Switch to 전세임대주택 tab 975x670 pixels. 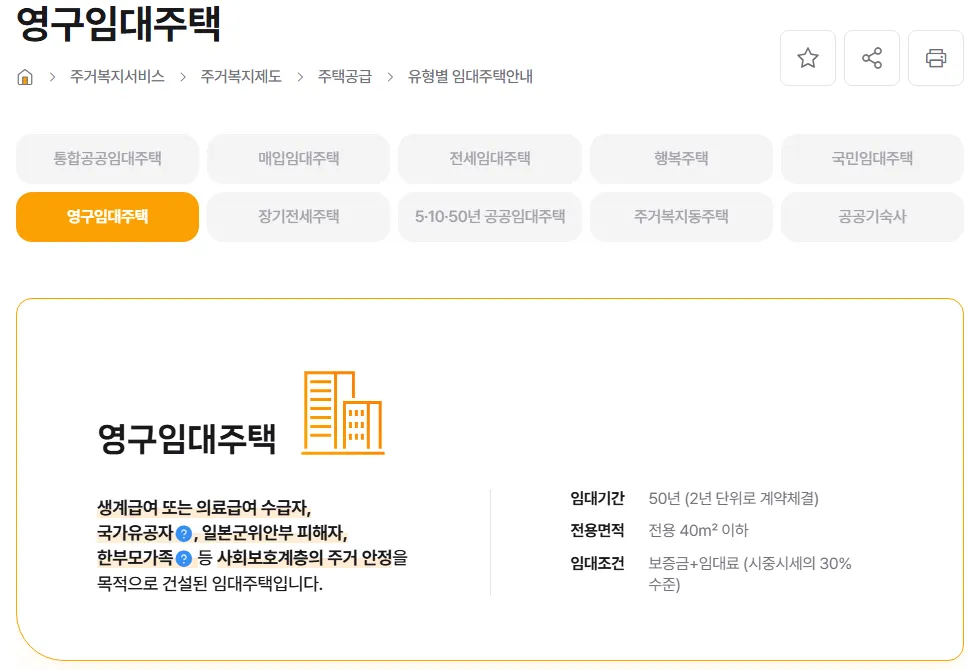coord(490,159)
